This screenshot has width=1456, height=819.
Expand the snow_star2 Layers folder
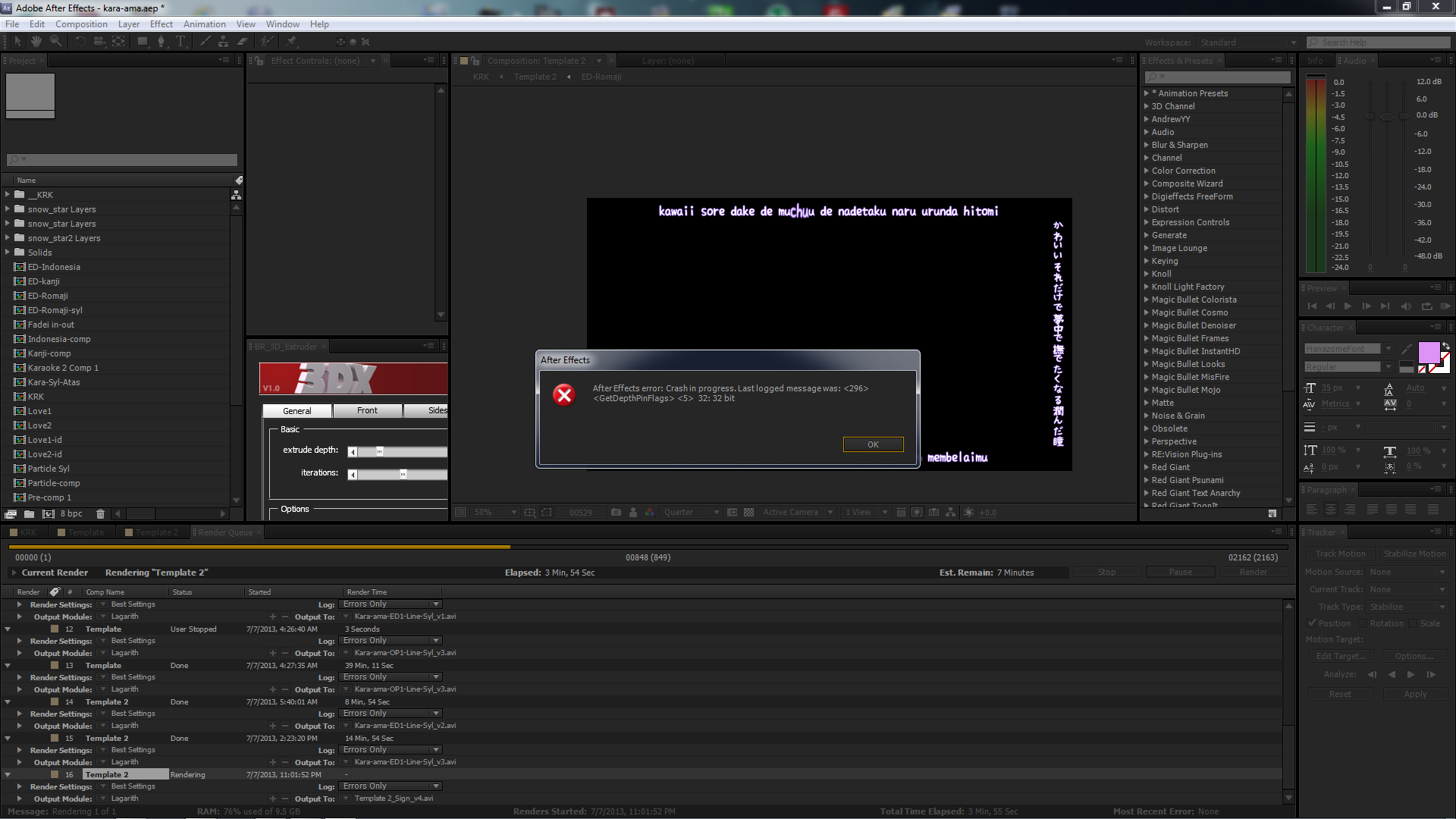point(8,237)
